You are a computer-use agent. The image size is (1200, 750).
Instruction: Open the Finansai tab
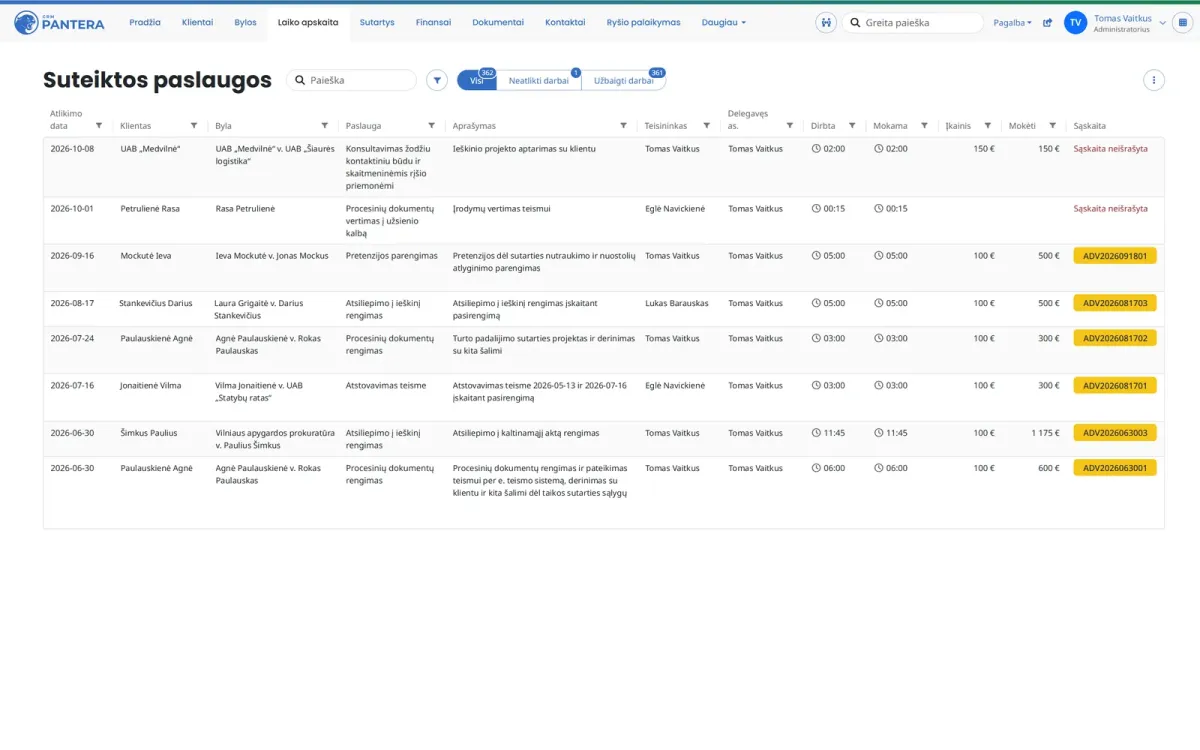click(x=433, y=22)
